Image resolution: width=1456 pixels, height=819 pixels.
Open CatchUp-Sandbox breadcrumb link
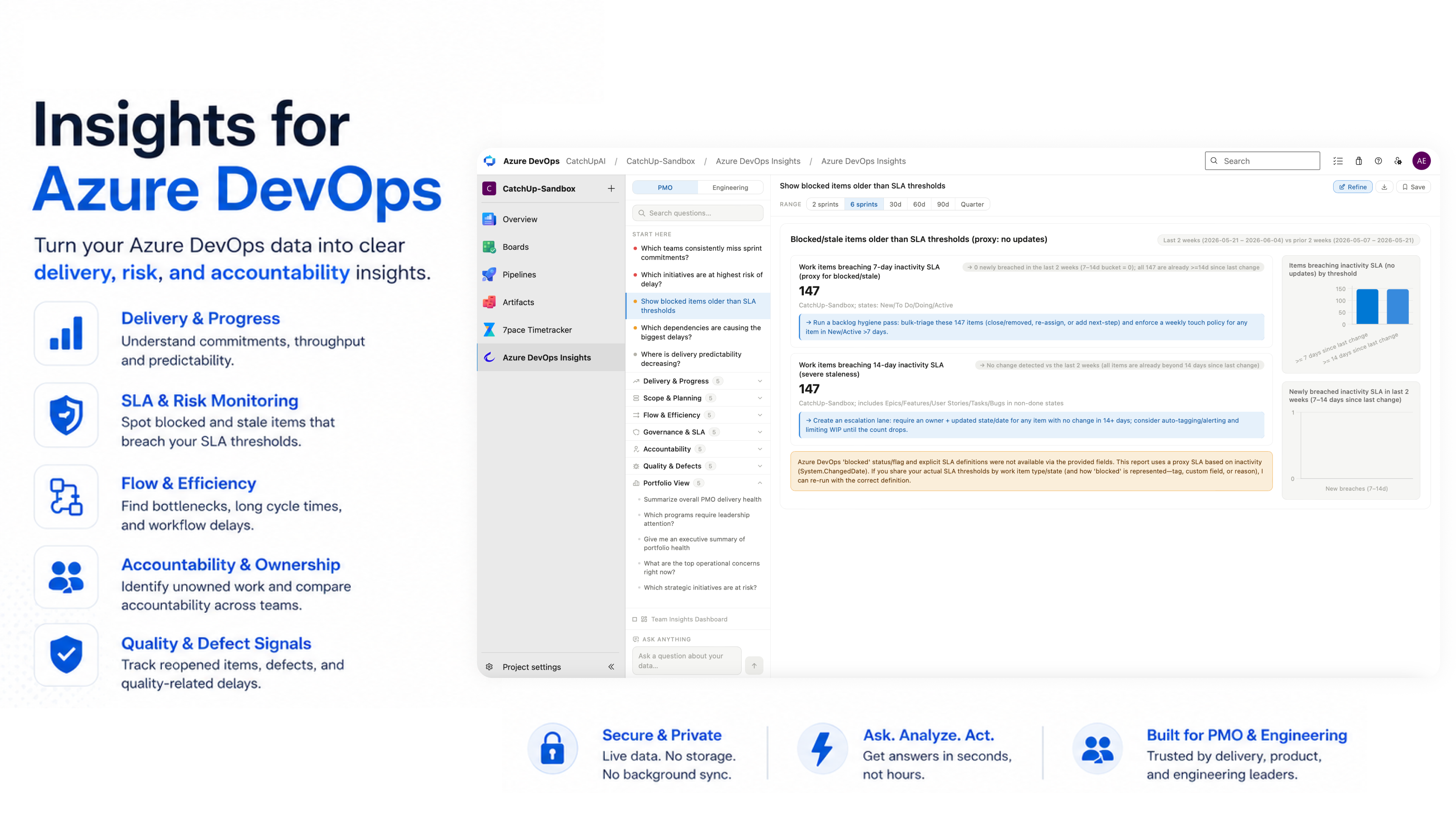coord(660,161)
